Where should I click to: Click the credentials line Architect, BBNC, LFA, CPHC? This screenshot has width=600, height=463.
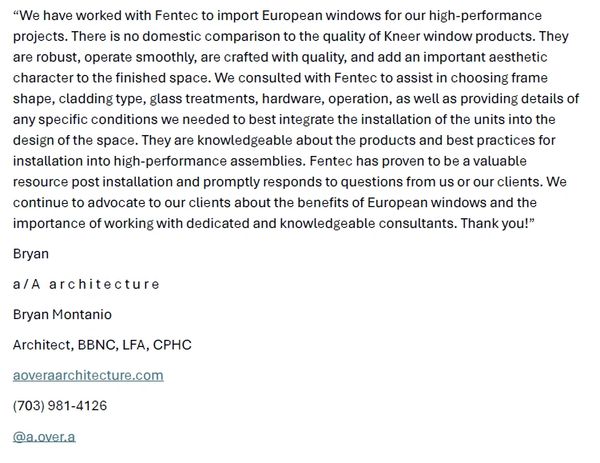(102, 345)
